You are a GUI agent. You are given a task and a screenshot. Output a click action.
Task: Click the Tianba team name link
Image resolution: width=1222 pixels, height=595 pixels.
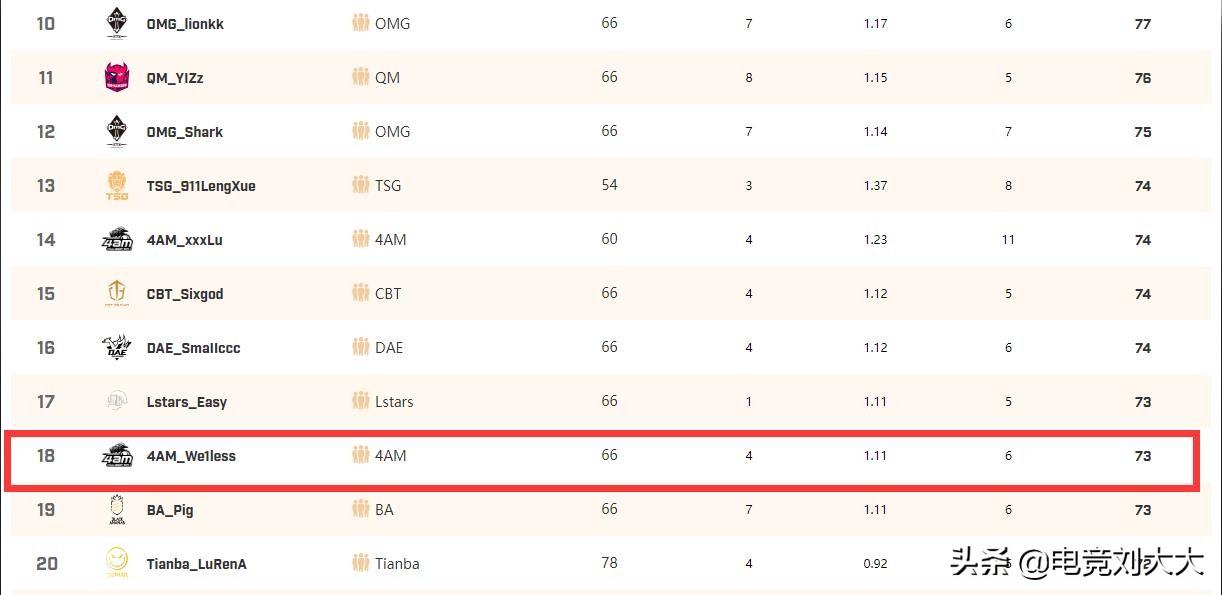coord(397,564)
